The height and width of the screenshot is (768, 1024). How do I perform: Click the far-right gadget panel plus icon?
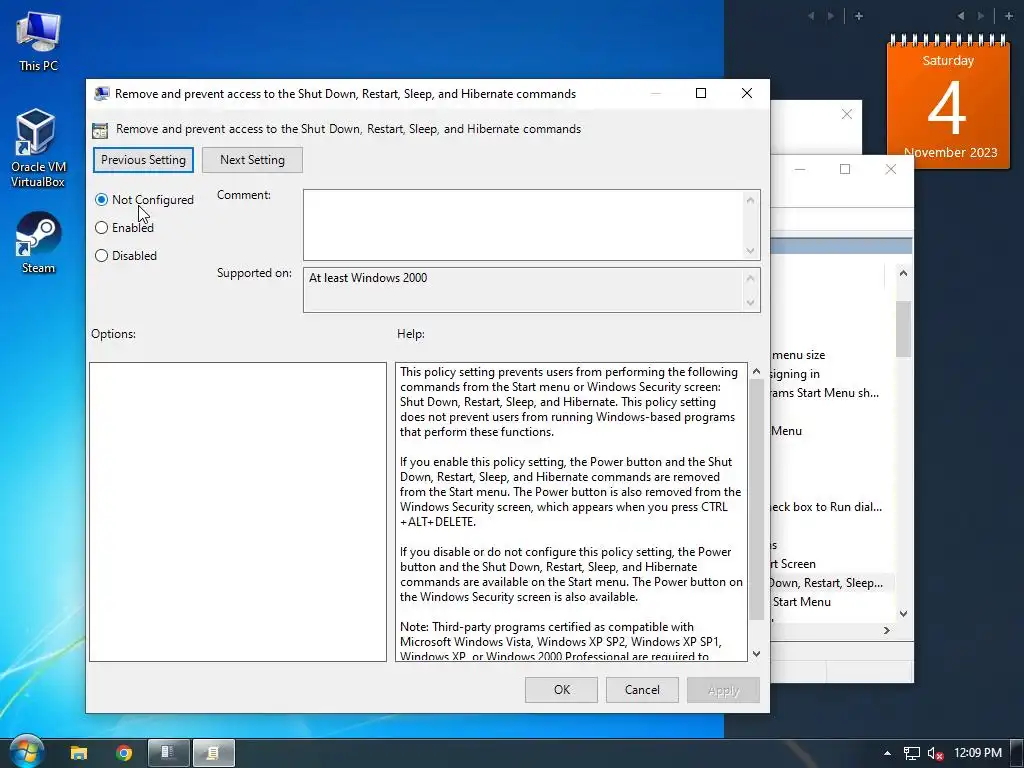(x=1008, y=16)
